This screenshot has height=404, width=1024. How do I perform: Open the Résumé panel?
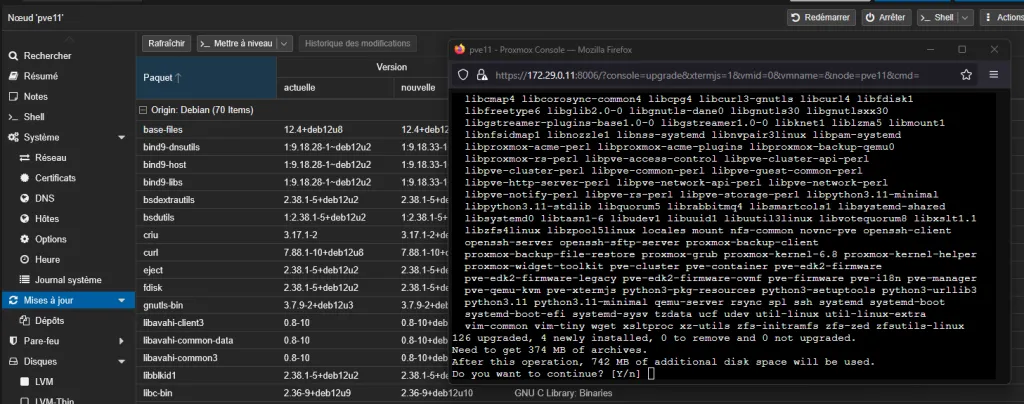(x=40, y=76)
